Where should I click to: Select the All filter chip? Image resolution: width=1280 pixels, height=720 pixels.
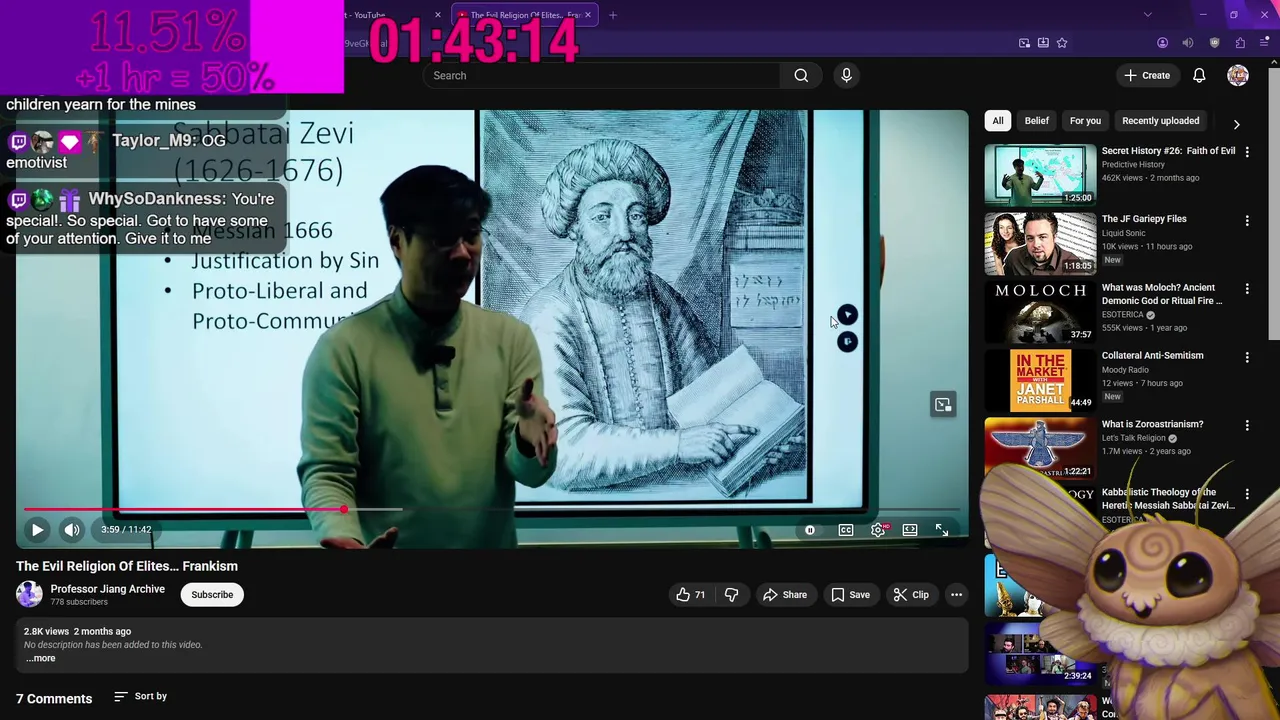[x=997, y=121]
